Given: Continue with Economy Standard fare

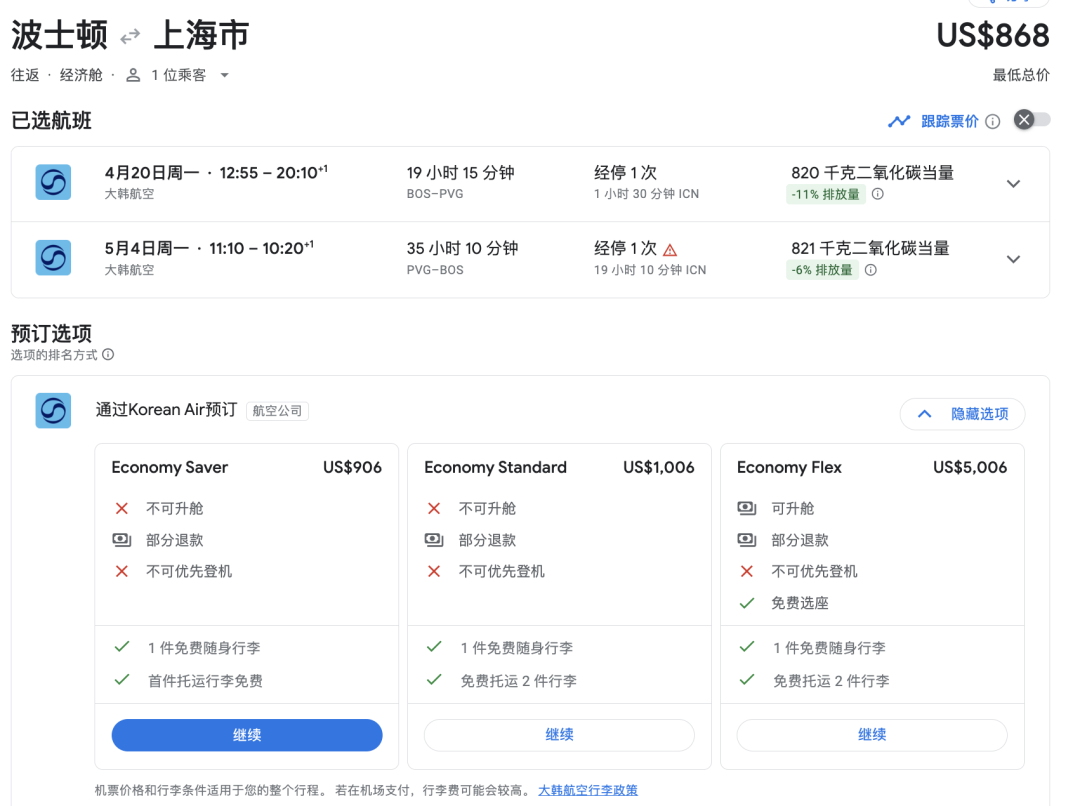Looking at the screenshot, I should point(559,735).
